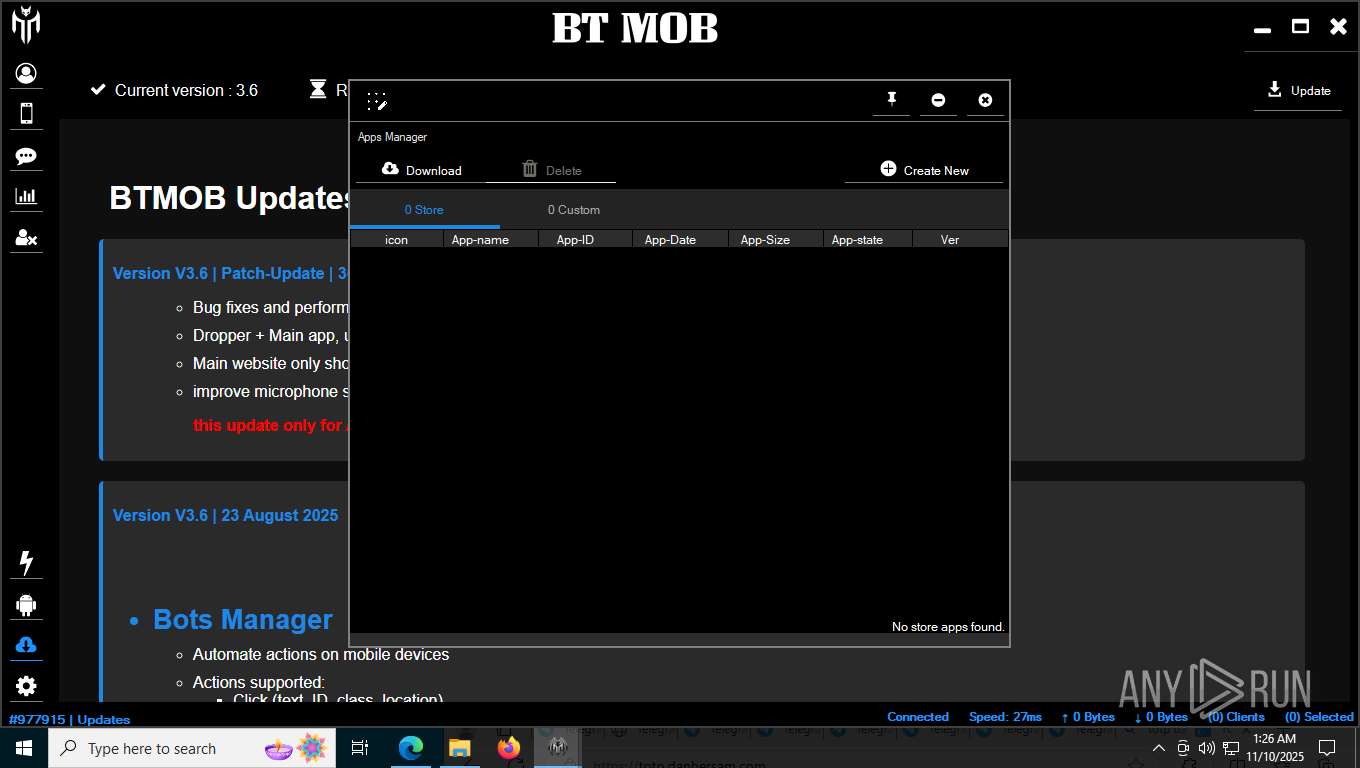
Task: Click '(0) Clients' in status bar
Action: 1236,717
